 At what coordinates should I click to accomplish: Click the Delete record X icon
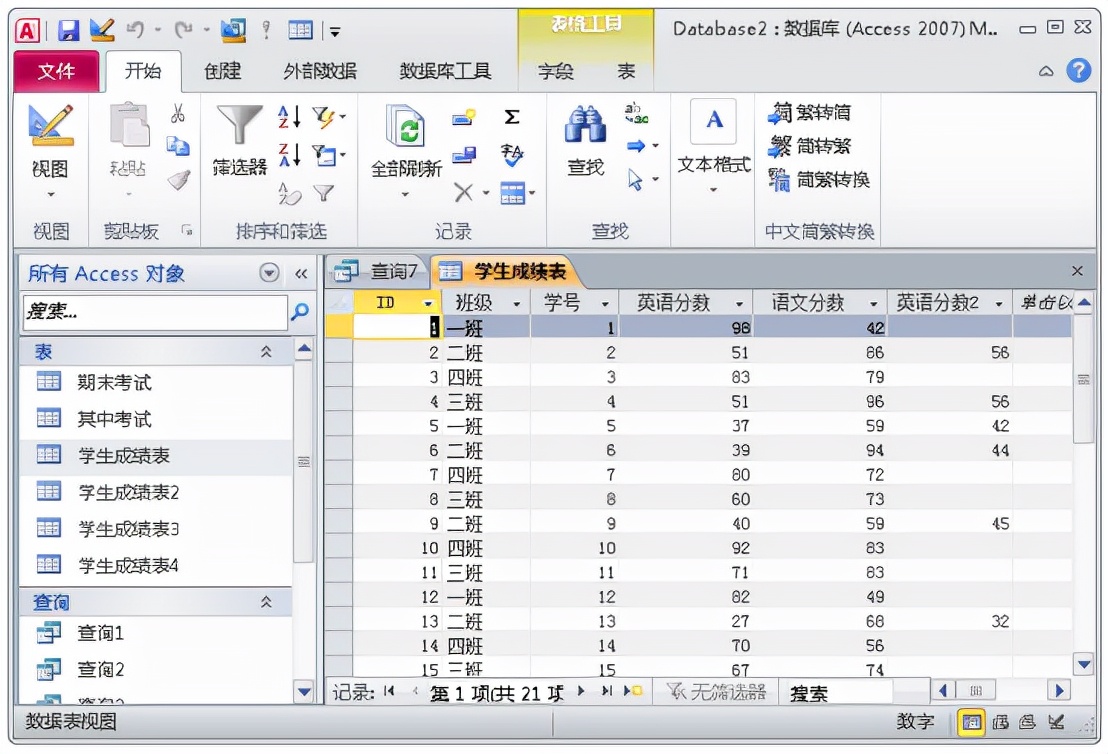click(x=464, y=192)
